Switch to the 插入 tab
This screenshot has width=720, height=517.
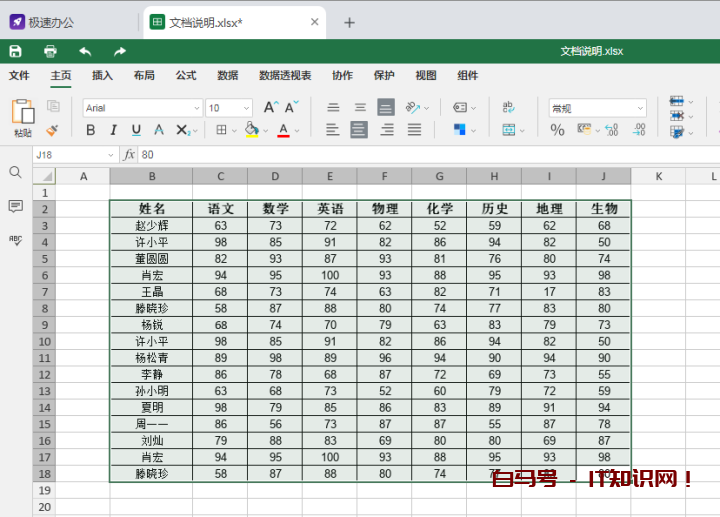tap(102, 75)
